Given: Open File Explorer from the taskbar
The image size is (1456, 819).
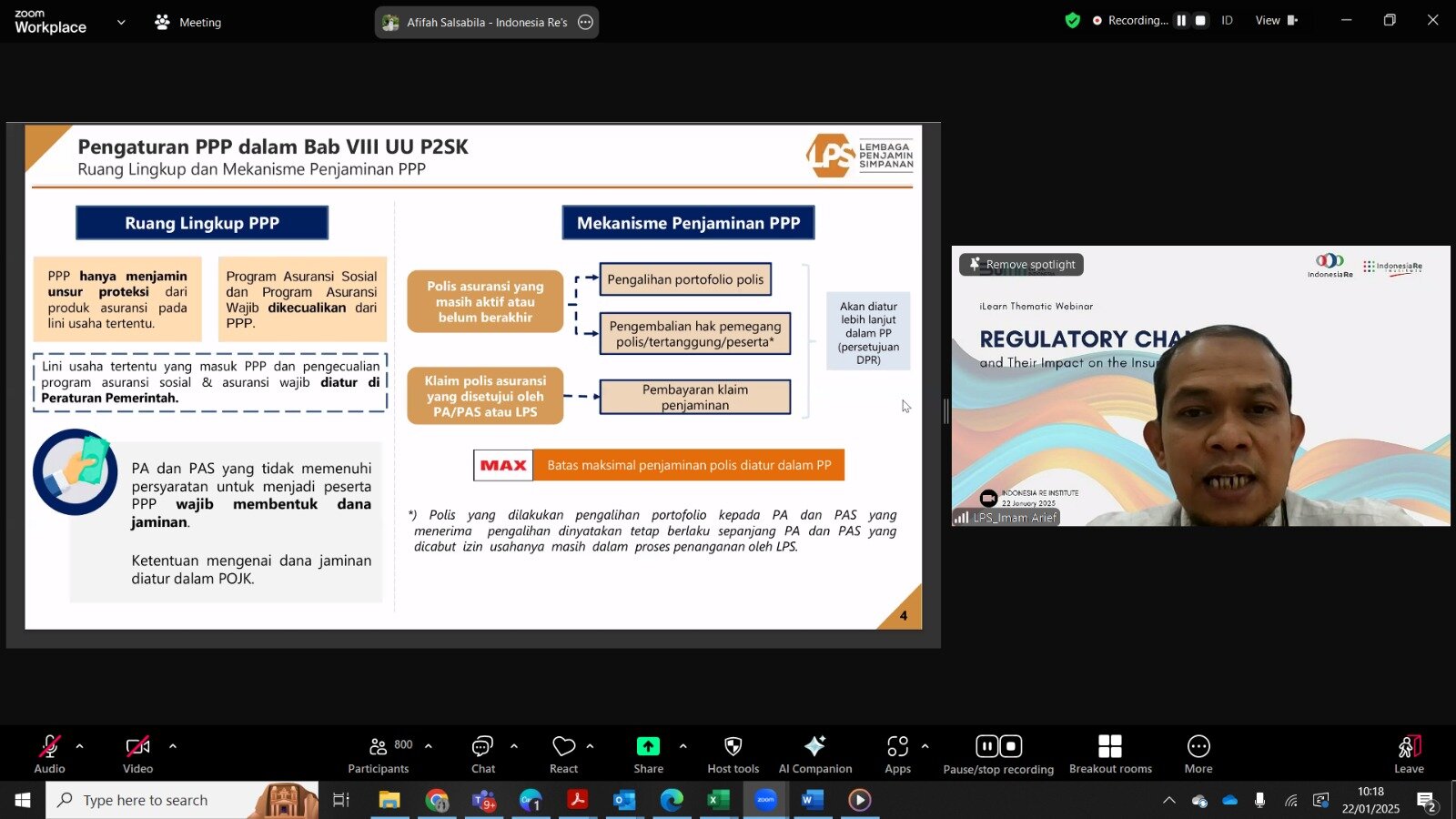Looking at the screenshot, I should click(x=389, y=800).
